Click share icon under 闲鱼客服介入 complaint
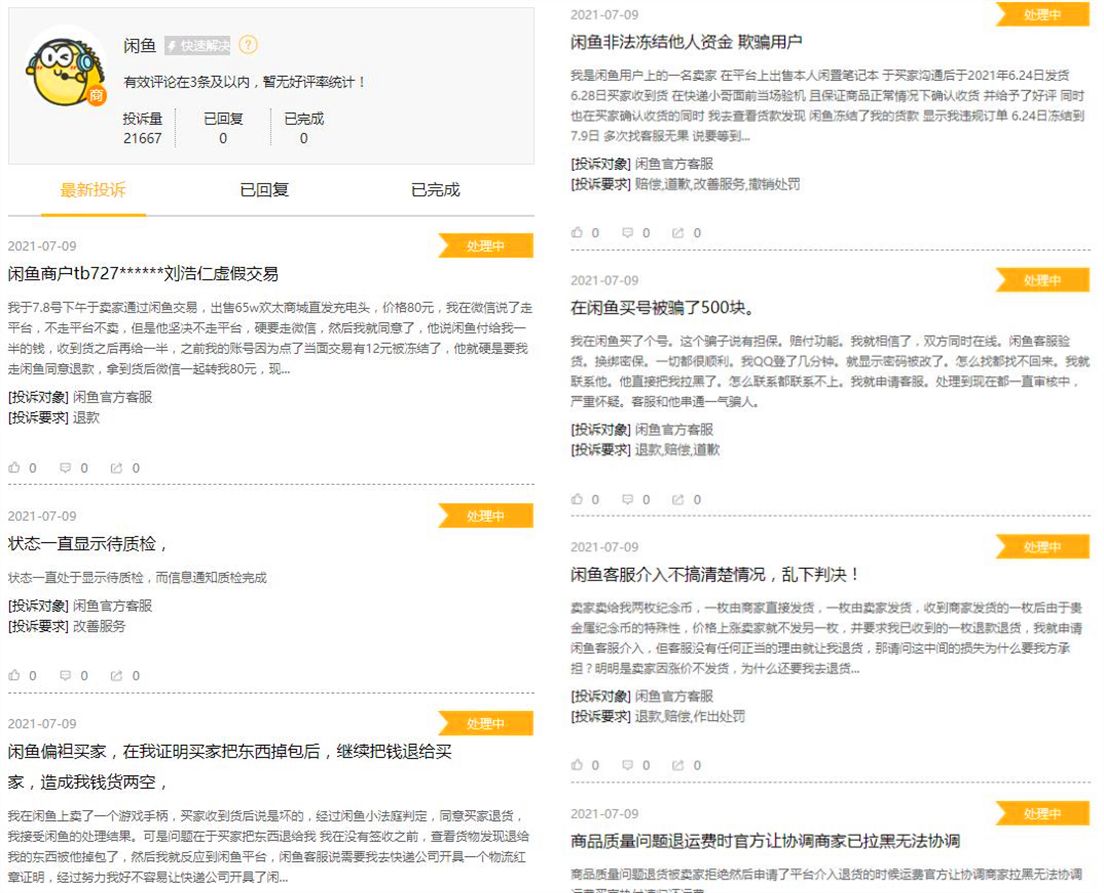Screen dimensions: 1104x893 [677, 765]
